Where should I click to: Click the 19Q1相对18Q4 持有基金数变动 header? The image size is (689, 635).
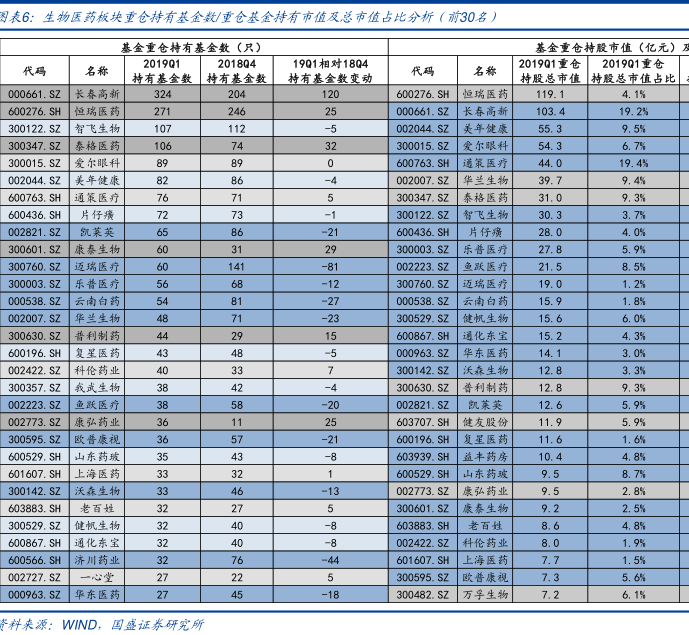coord(329,70)
